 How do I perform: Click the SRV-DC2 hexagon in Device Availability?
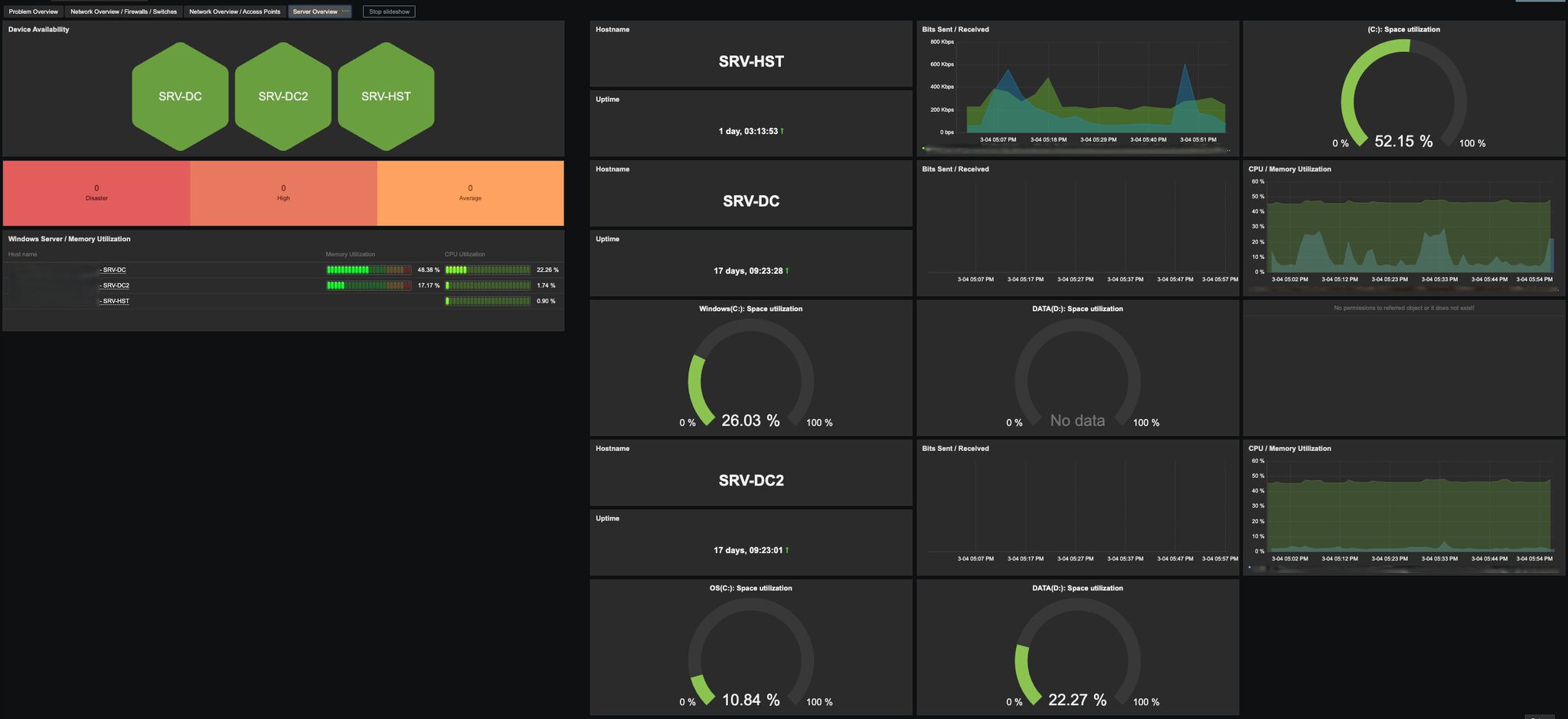(x=283, y=96)
